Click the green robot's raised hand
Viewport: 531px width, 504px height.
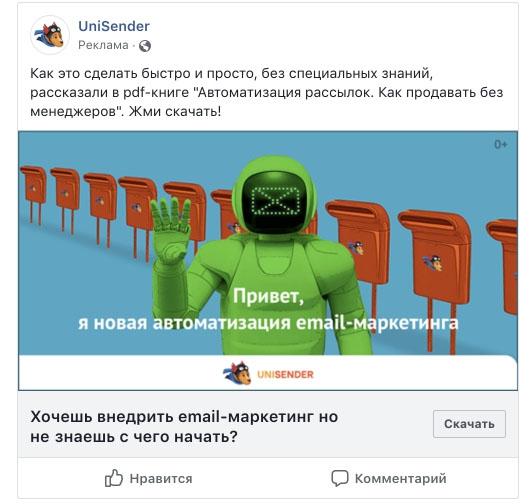(x=170, y=229)
